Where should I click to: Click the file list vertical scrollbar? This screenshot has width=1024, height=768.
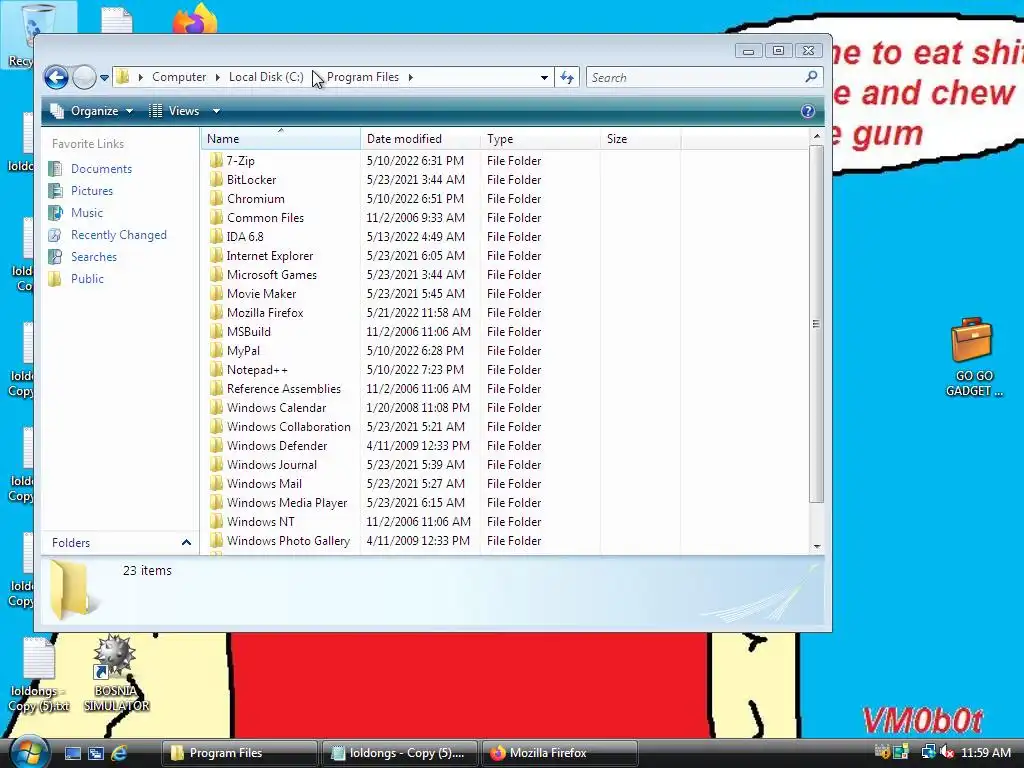(816, 324)
